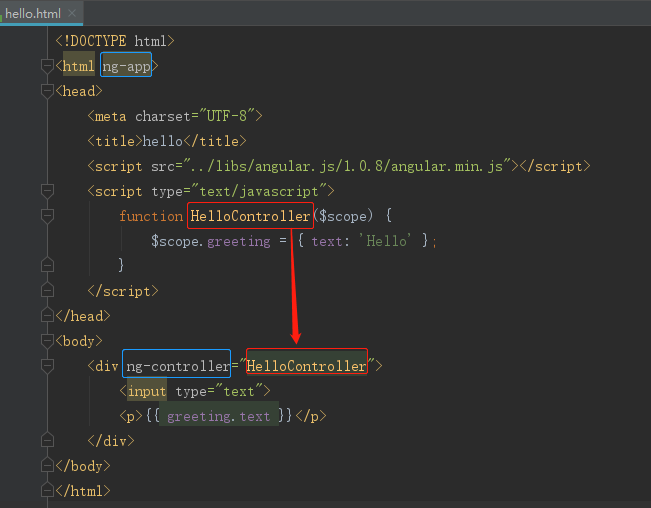Collapse the opening html tag fold

pyautogui.click(x=47, y=66)
